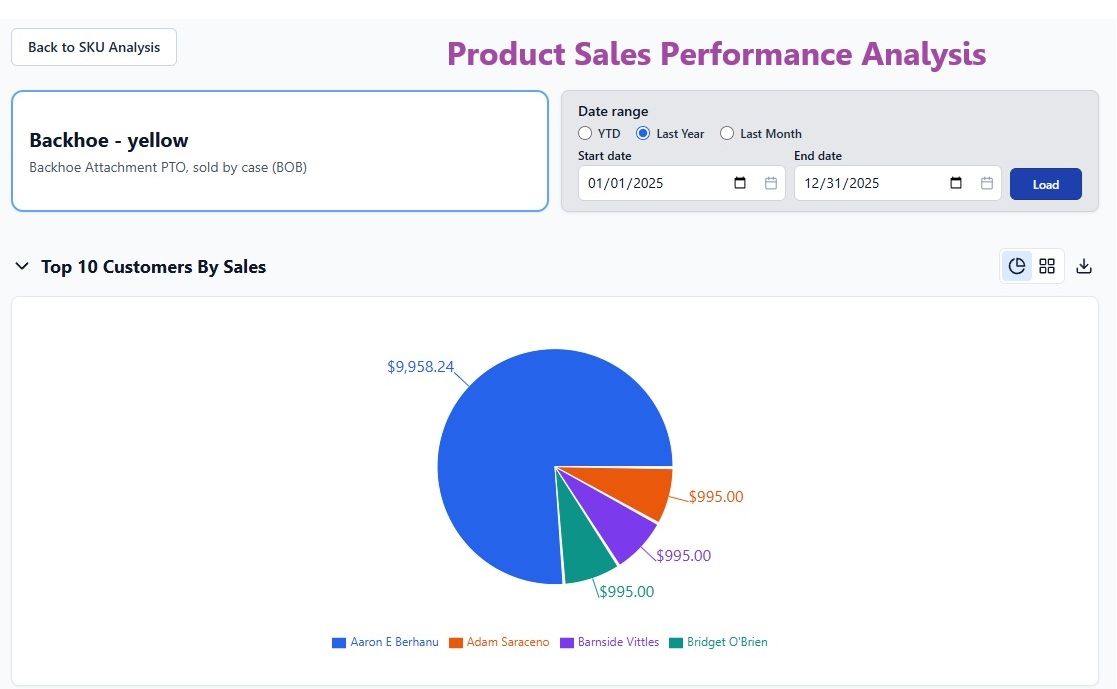Open the End date native calendar picker
This screenshot has width=1117, height=689.
(956, 183)
